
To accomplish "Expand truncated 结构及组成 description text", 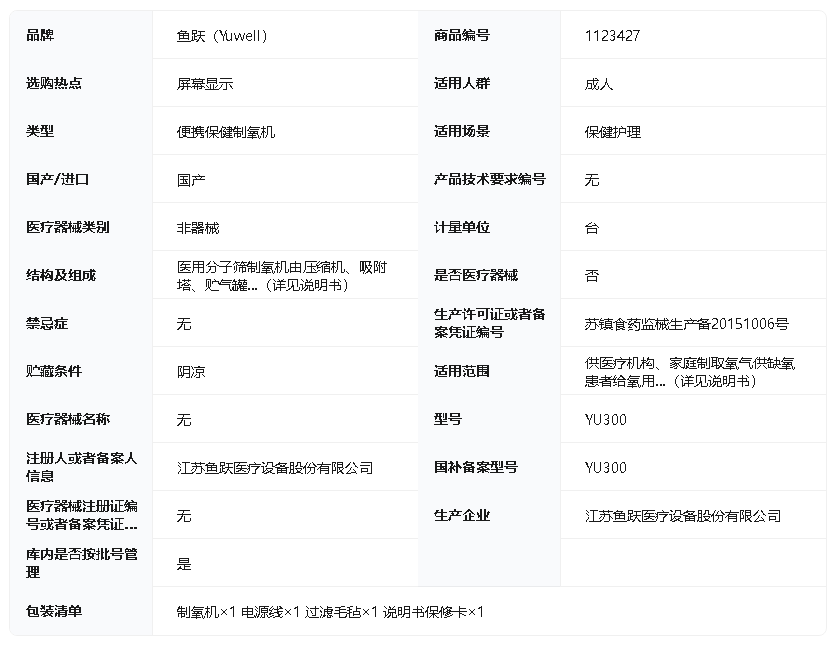I will [282, 276].
